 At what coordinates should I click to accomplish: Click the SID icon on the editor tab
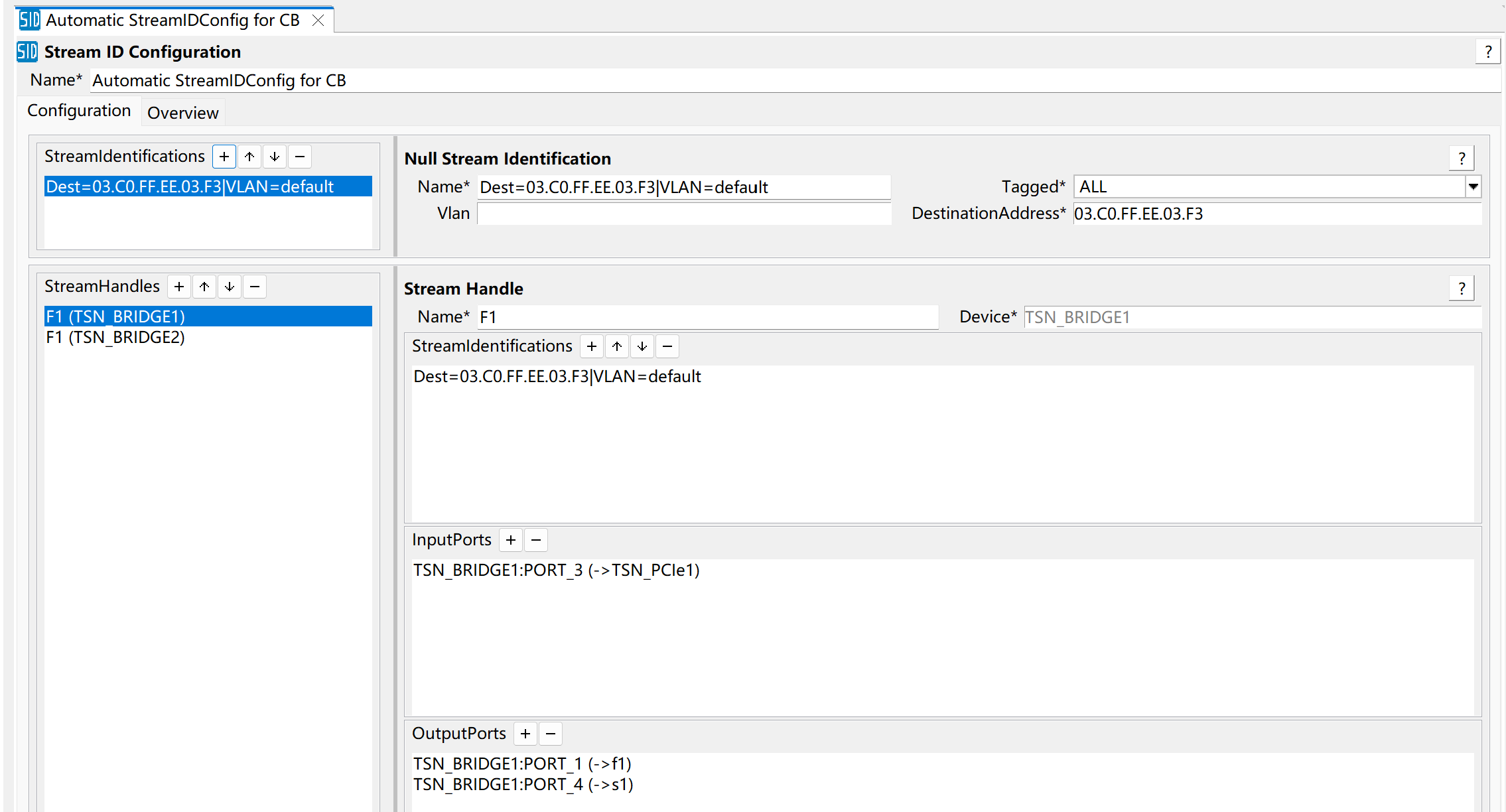click(x=29, y=20)
